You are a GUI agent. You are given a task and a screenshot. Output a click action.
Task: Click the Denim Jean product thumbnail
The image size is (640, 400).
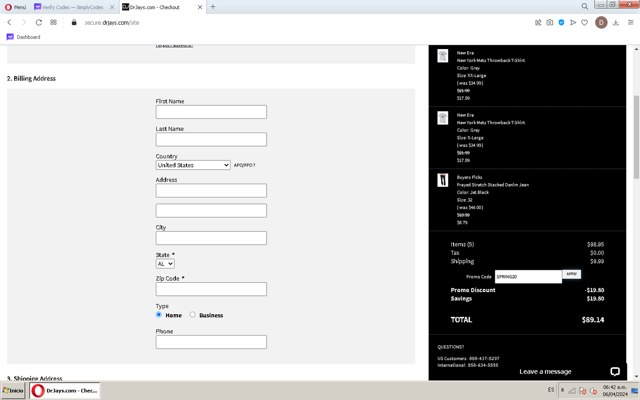click(442, 180)
